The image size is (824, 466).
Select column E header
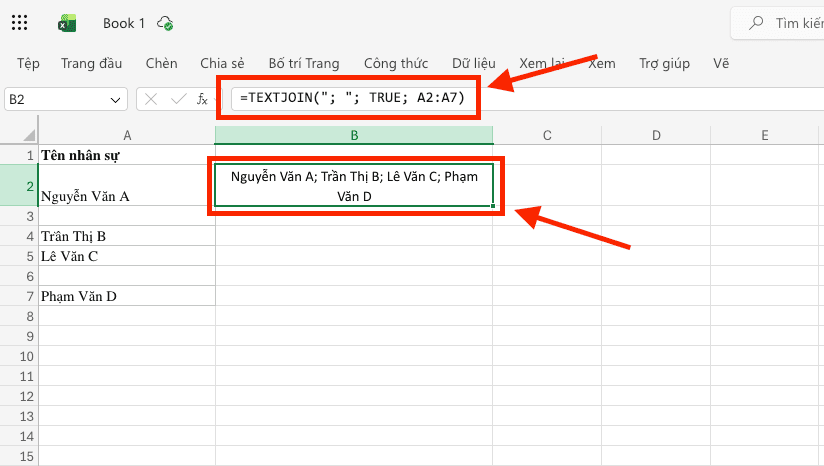pos(765,136)
